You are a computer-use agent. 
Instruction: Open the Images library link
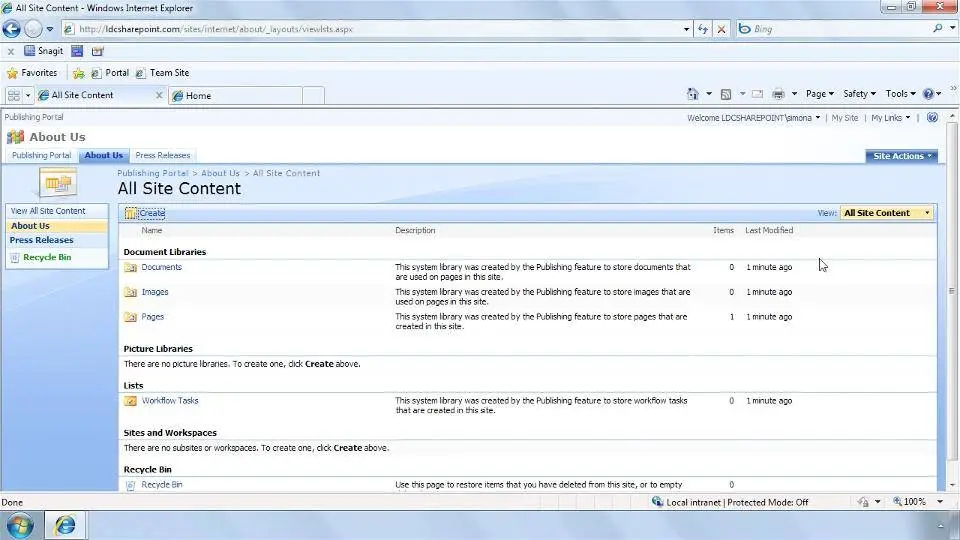(155, 292)
